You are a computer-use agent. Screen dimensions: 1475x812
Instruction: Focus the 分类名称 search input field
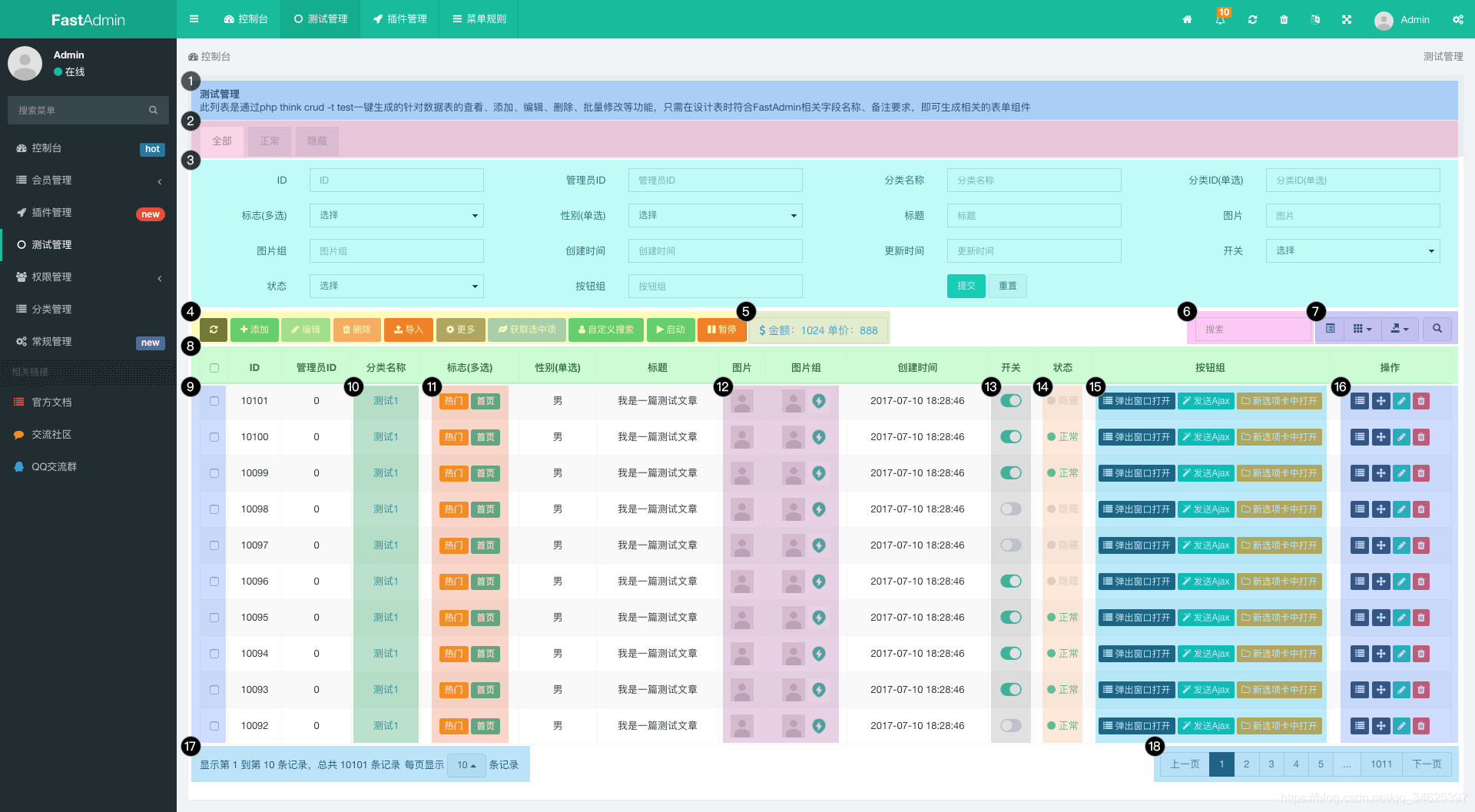click(1034, 181)
